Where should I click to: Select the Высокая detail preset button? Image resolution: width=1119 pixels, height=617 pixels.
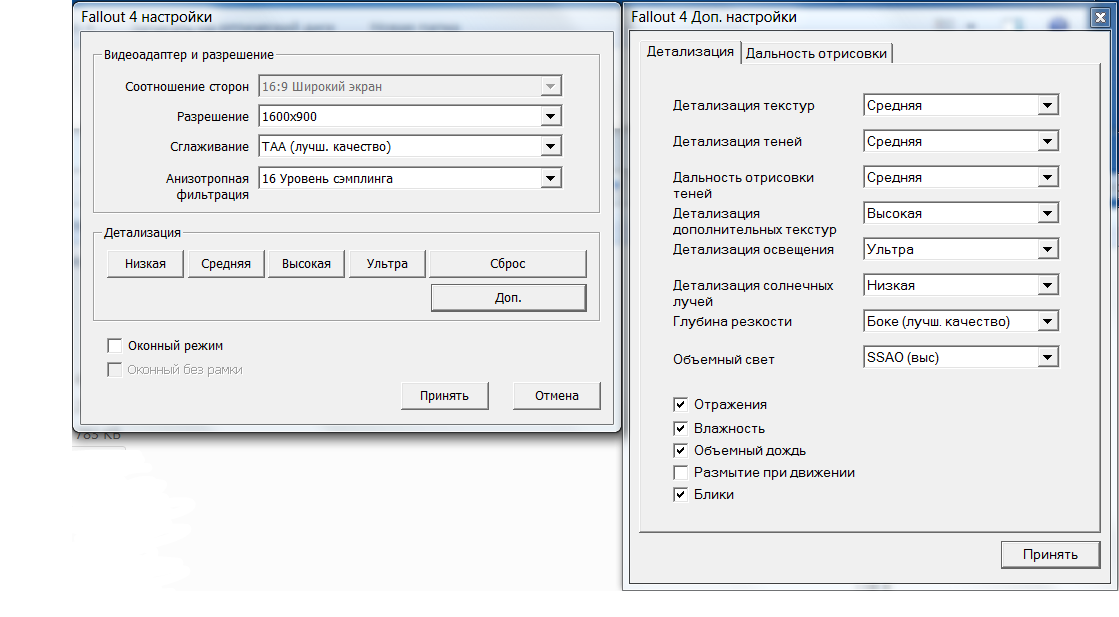point(306,263)
